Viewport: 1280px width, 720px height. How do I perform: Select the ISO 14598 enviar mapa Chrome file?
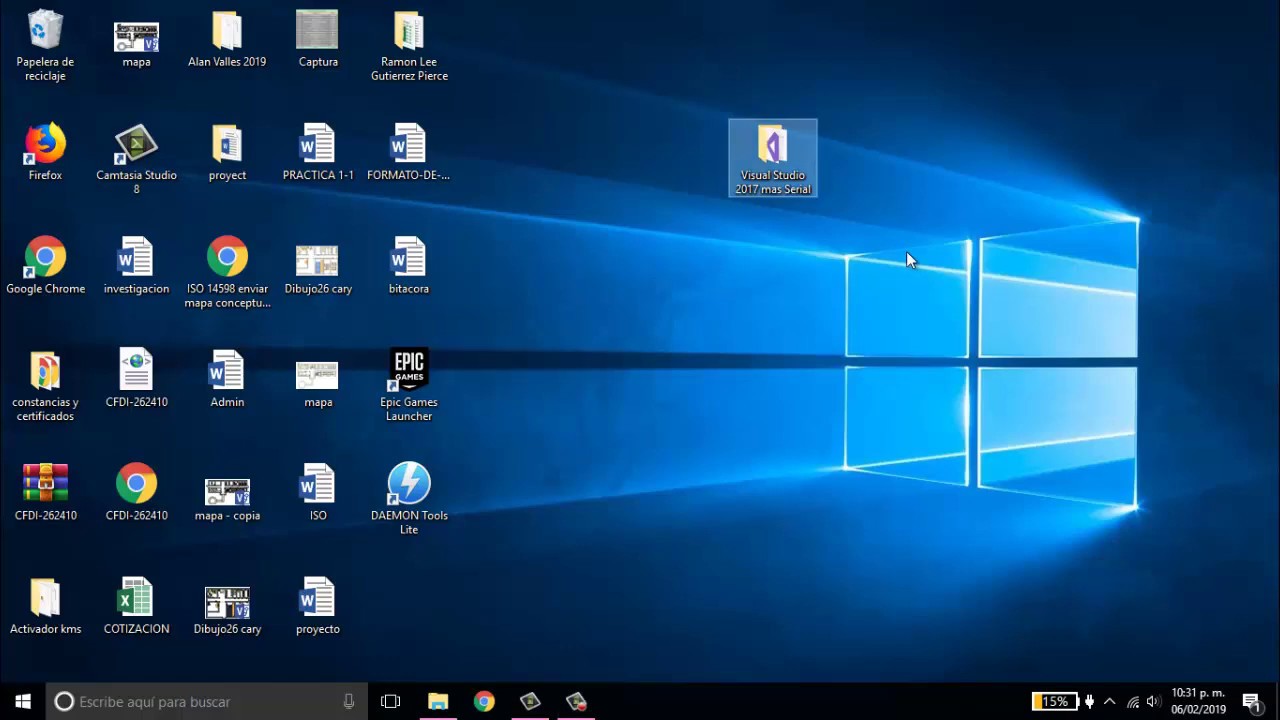point(227,272)
